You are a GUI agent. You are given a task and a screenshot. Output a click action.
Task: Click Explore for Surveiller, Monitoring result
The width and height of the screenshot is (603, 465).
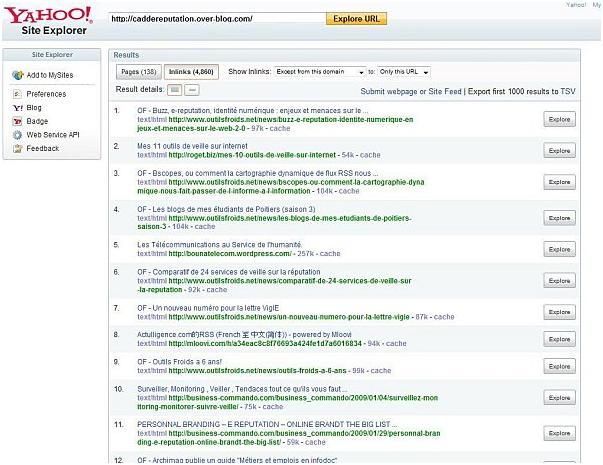click(x=560, y=398)
